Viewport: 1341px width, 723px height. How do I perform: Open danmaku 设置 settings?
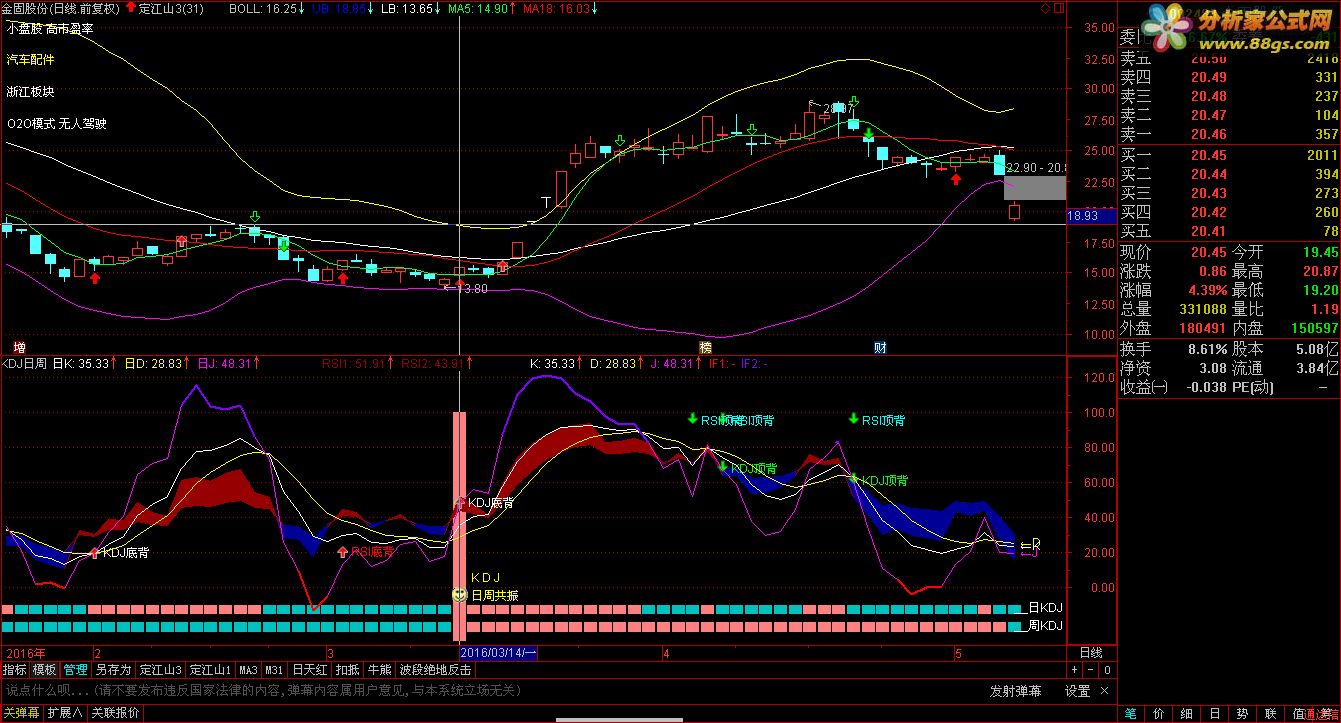[x=1077, y=691]
